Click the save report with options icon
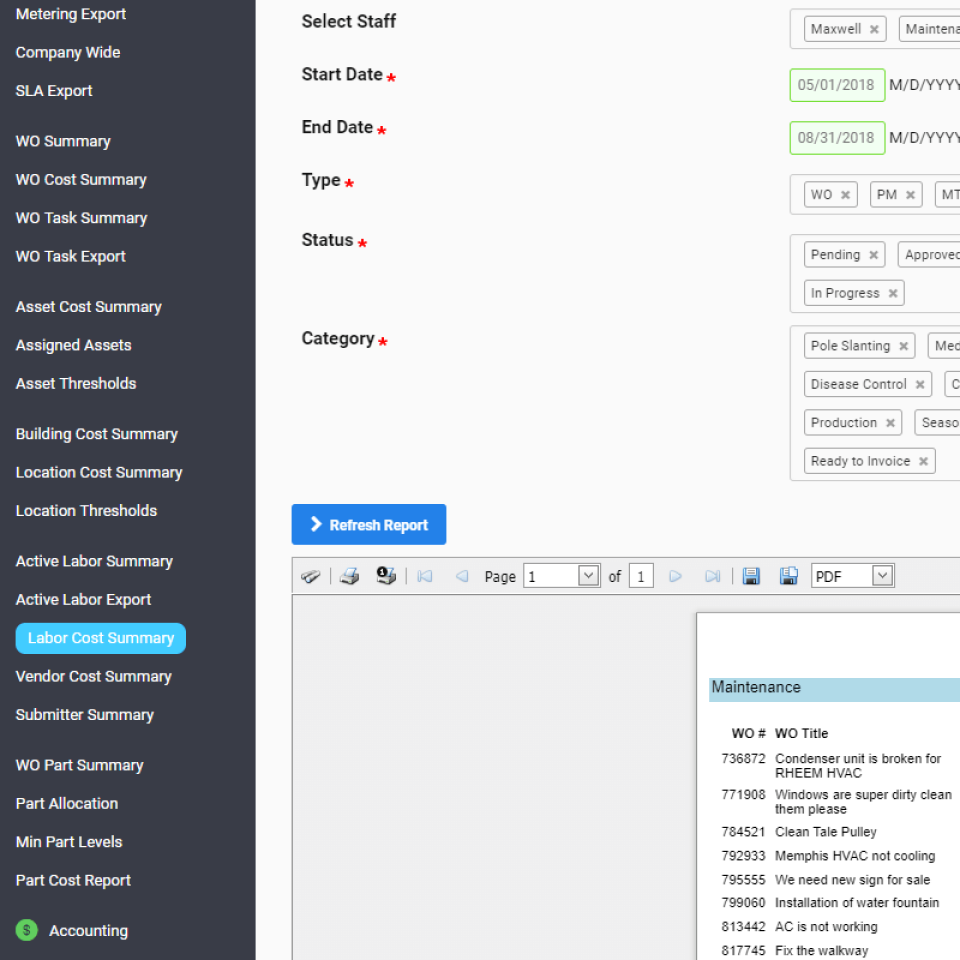 pos(787,575)
